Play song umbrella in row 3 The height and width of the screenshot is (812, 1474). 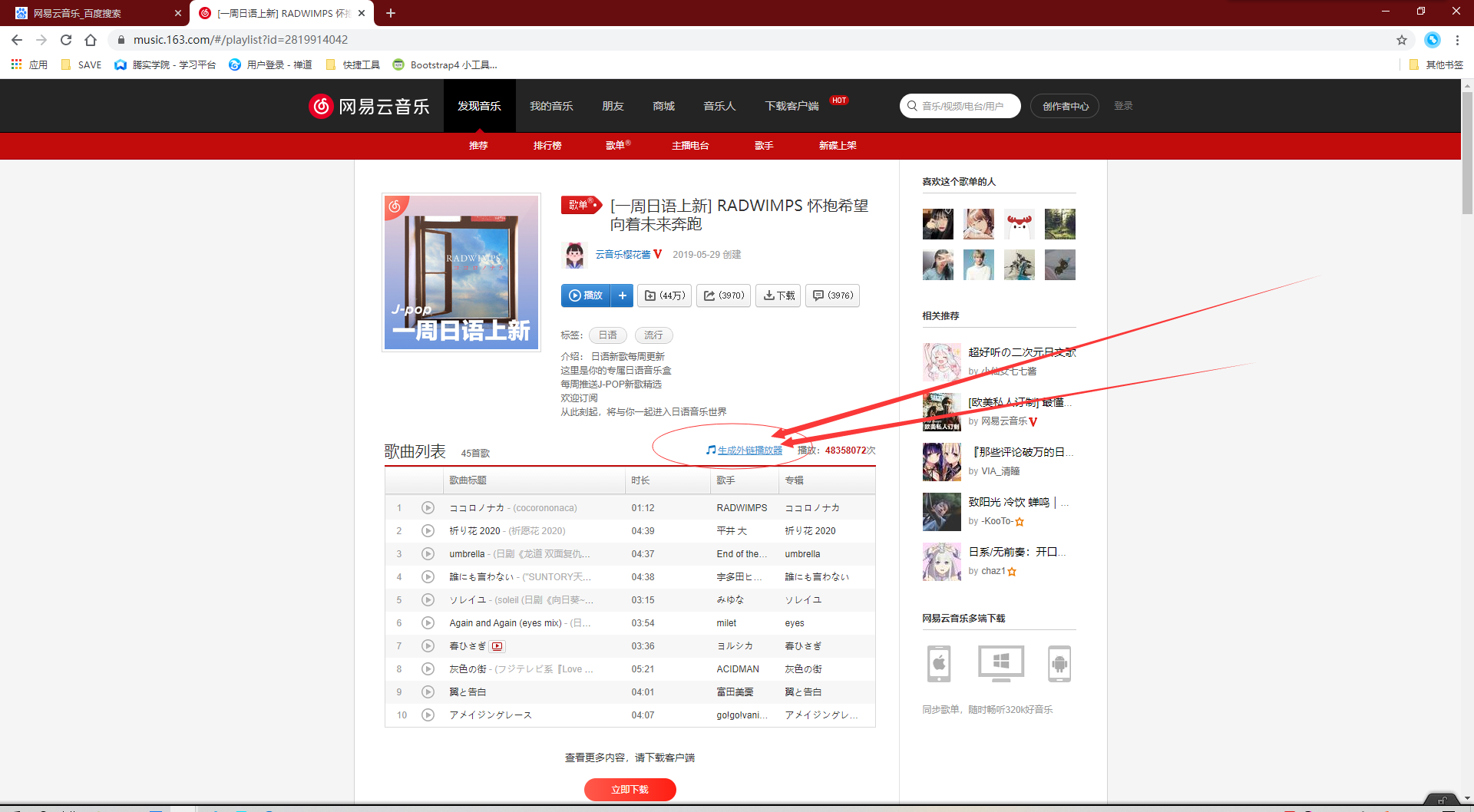pyautogui.click(x=428, y=553)
